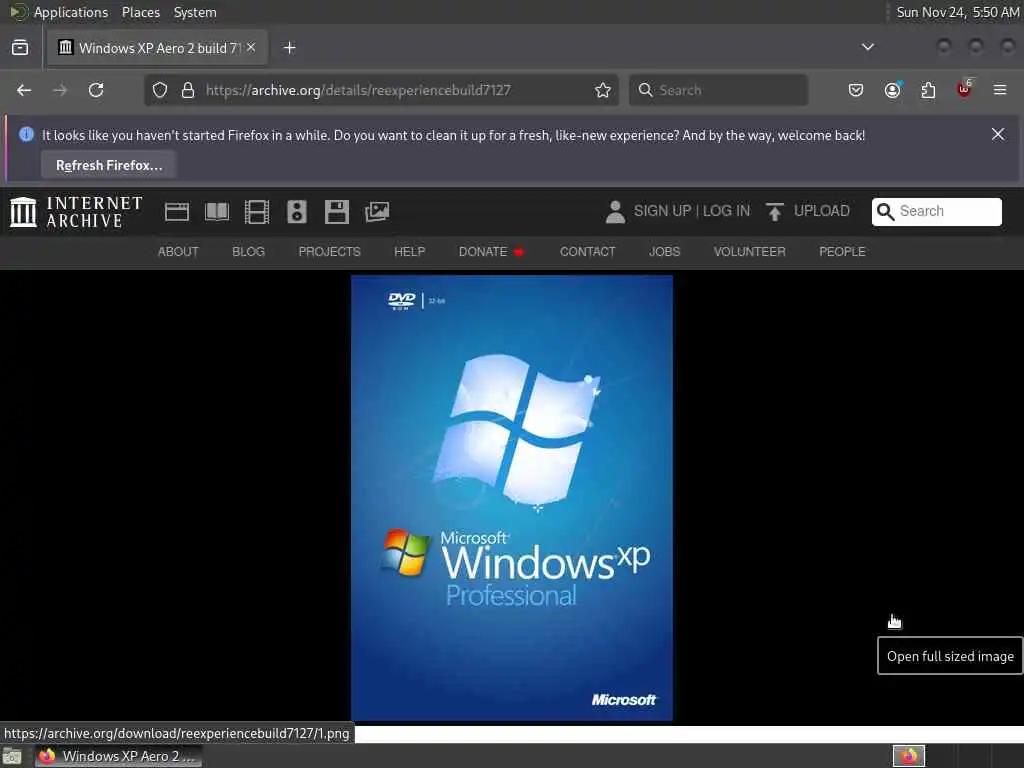The width and height of the screenshot is (1024, 768).
Task: Click the Firefox forward arrow
Action: click(60, 90)
